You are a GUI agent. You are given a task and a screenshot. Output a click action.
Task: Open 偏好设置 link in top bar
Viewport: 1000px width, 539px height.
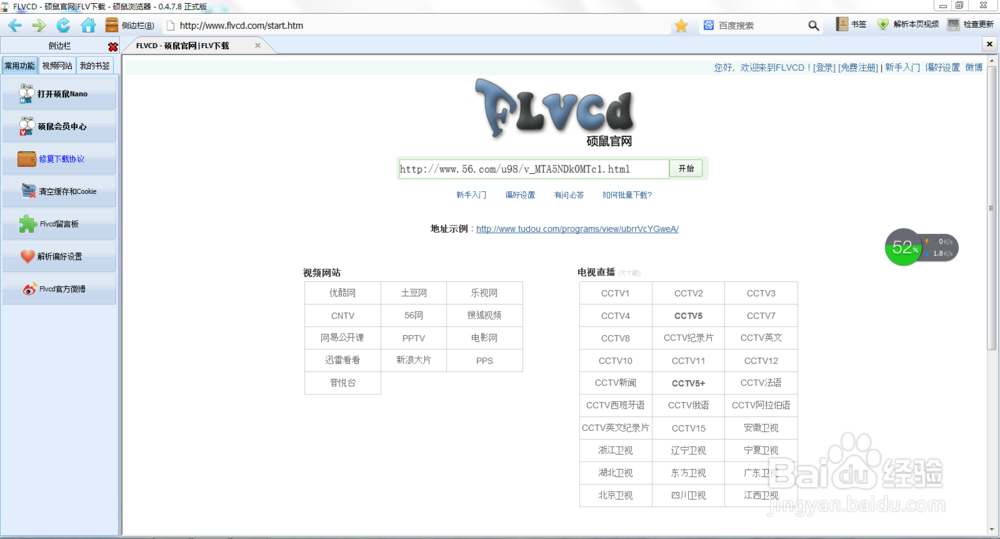[x=943, y=68]
